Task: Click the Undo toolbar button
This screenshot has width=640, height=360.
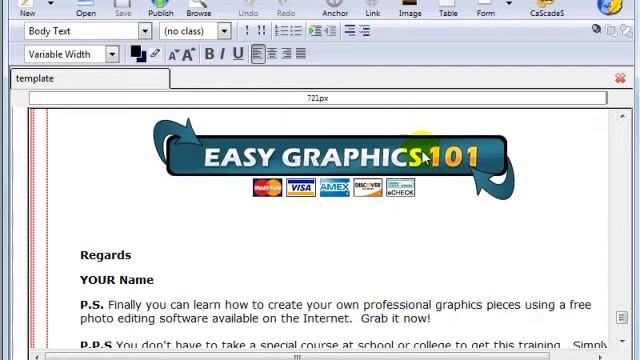Action: pyautogui.click(x=248, y=8)
